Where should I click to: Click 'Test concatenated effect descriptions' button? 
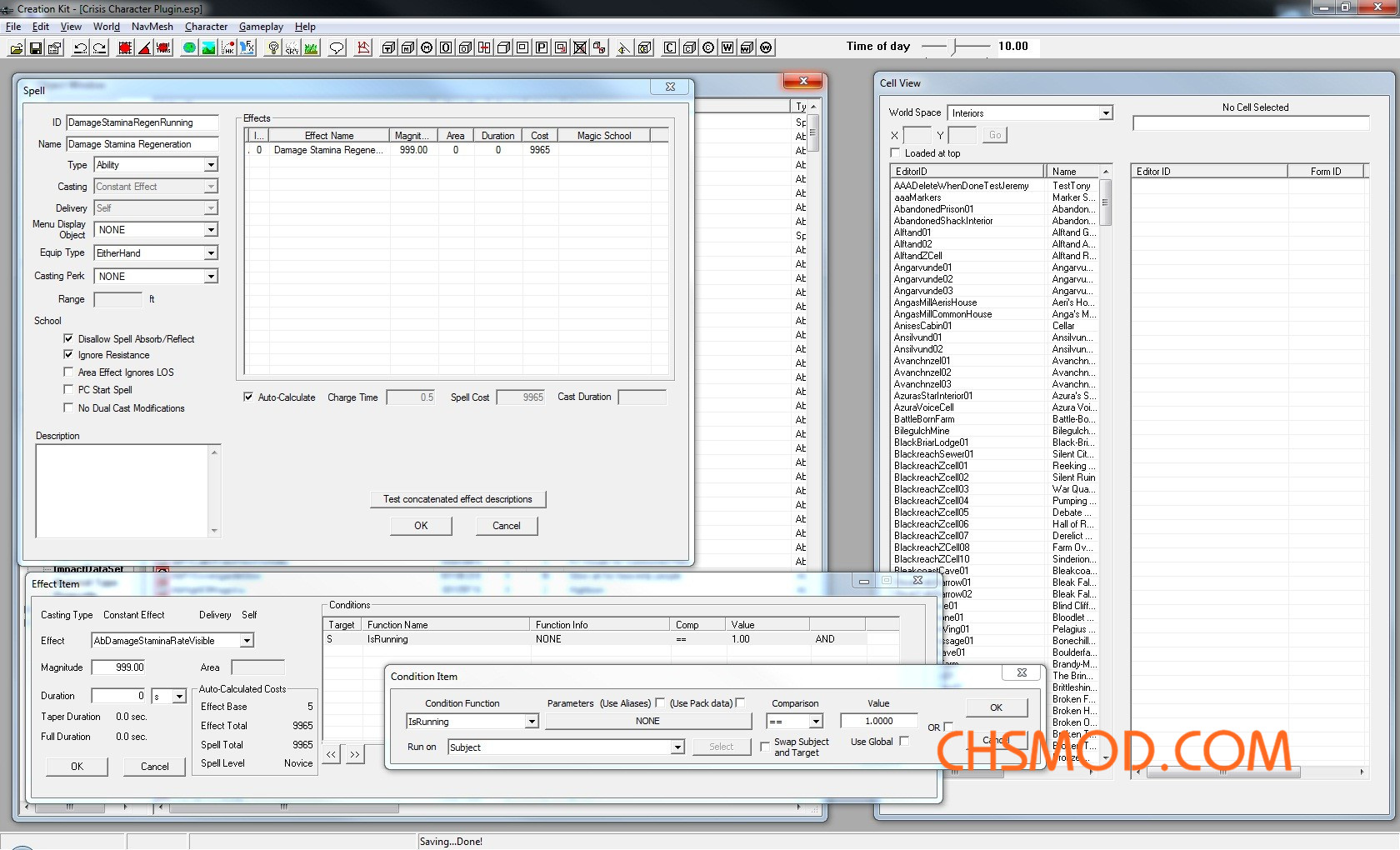[x=458, y=499]
